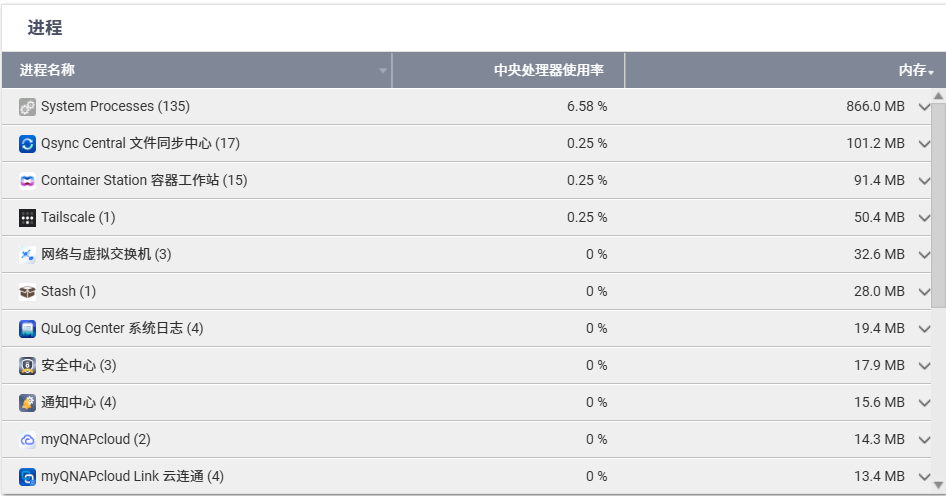
Task: Click the Qsync Central sync icon
Action: point(27,144)
